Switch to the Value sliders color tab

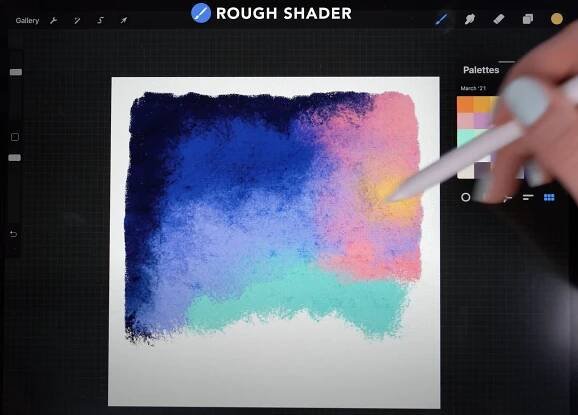(528, 198)
